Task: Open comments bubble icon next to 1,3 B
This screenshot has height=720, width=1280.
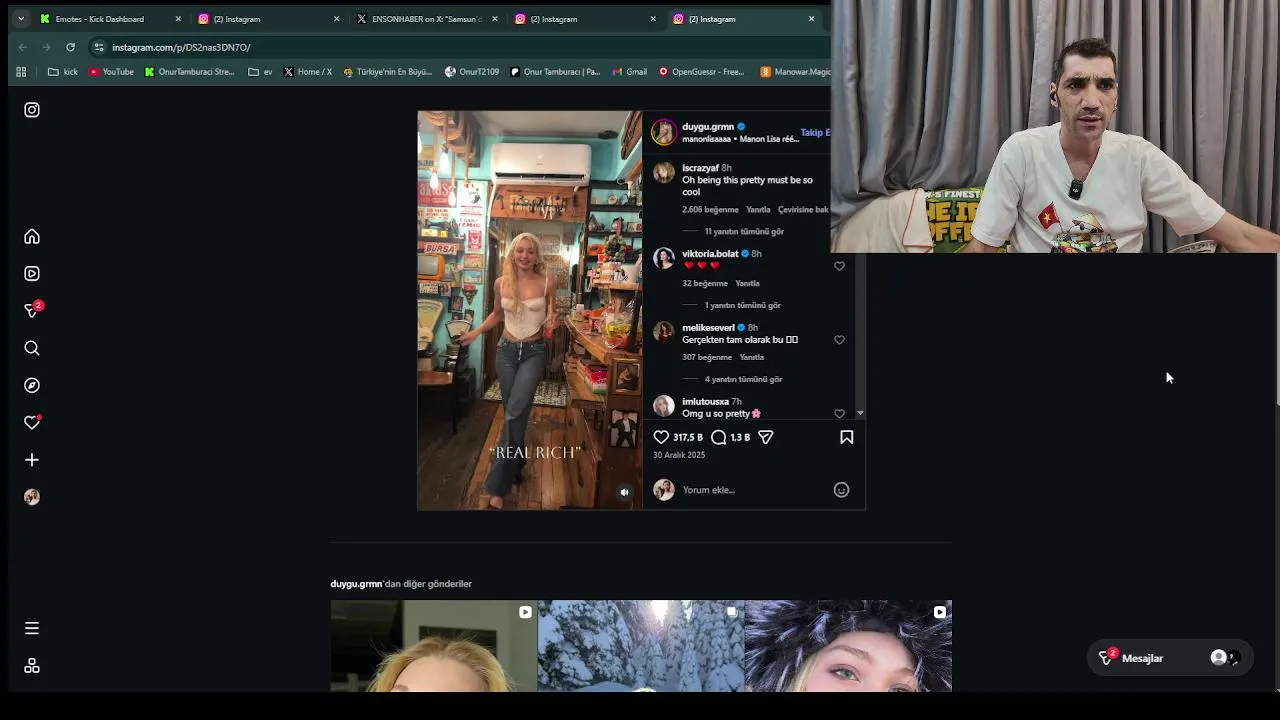Action: [x=718, y=437]
